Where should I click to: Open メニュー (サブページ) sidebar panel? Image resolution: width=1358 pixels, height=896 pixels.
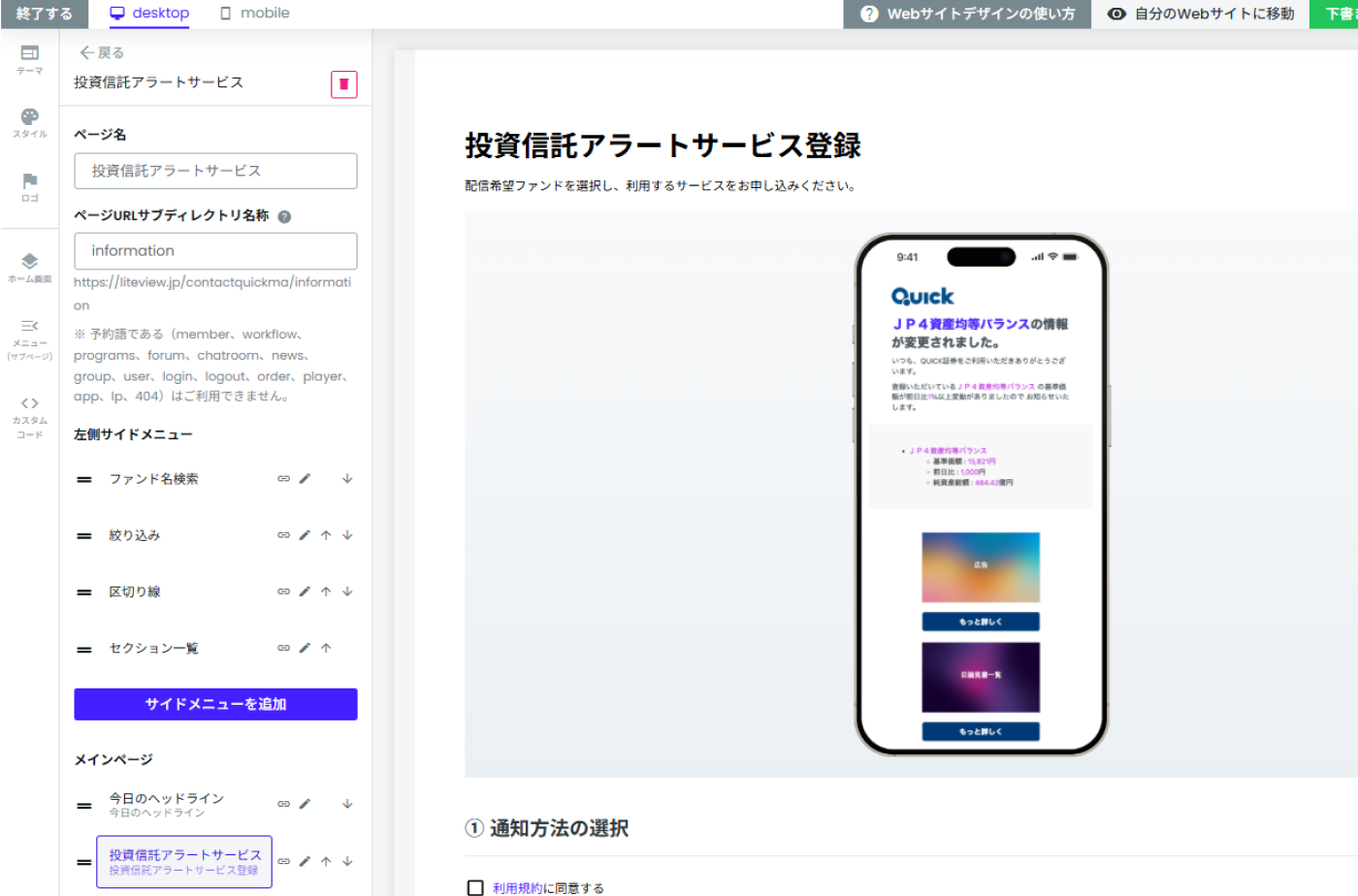point(30,337)
